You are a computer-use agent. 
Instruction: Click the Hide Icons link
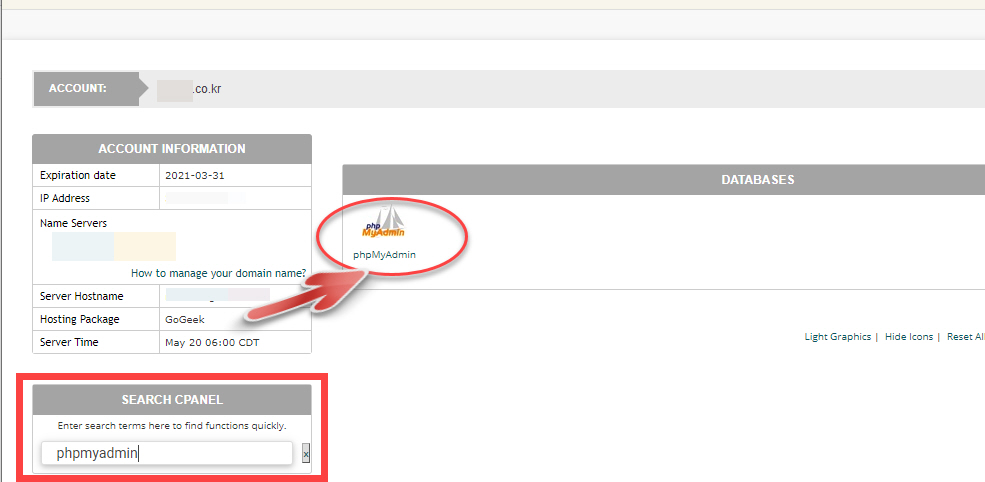909,337
